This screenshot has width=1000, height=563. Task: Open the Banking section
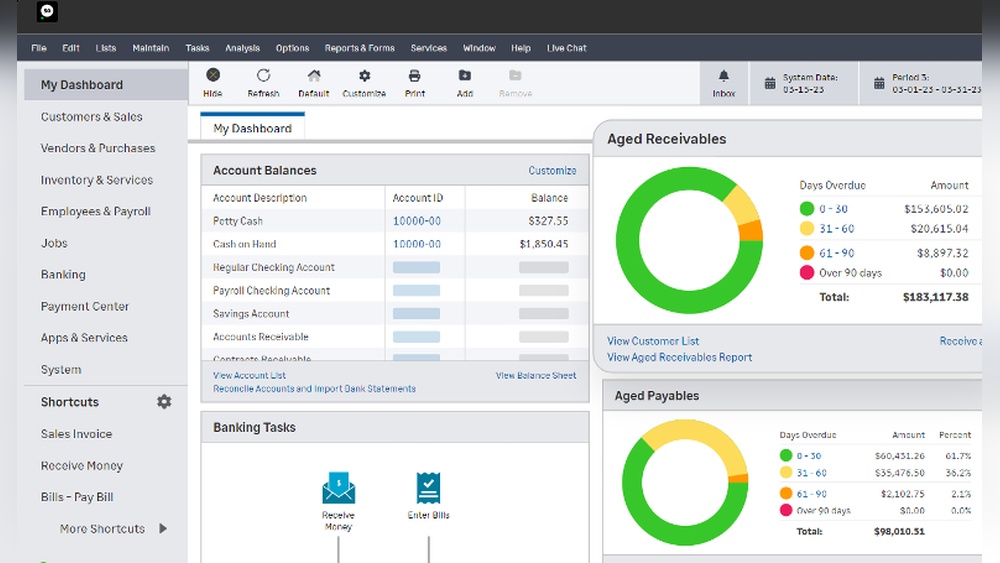click(63, 274)
